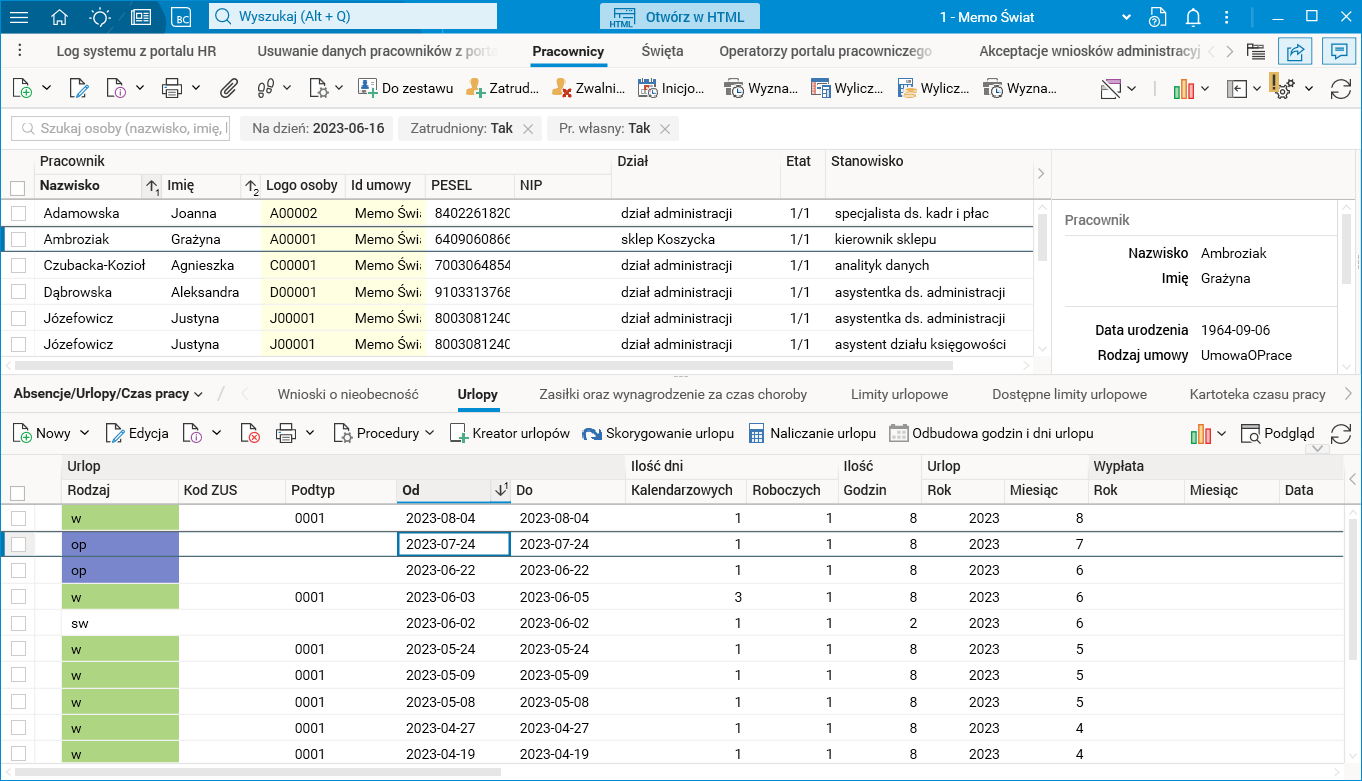Check the leave row dated 2023-08-04

[19, 518]
